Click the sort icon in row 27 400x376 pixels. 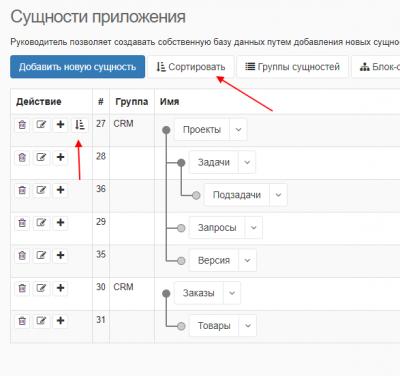[x=80, y=125]
